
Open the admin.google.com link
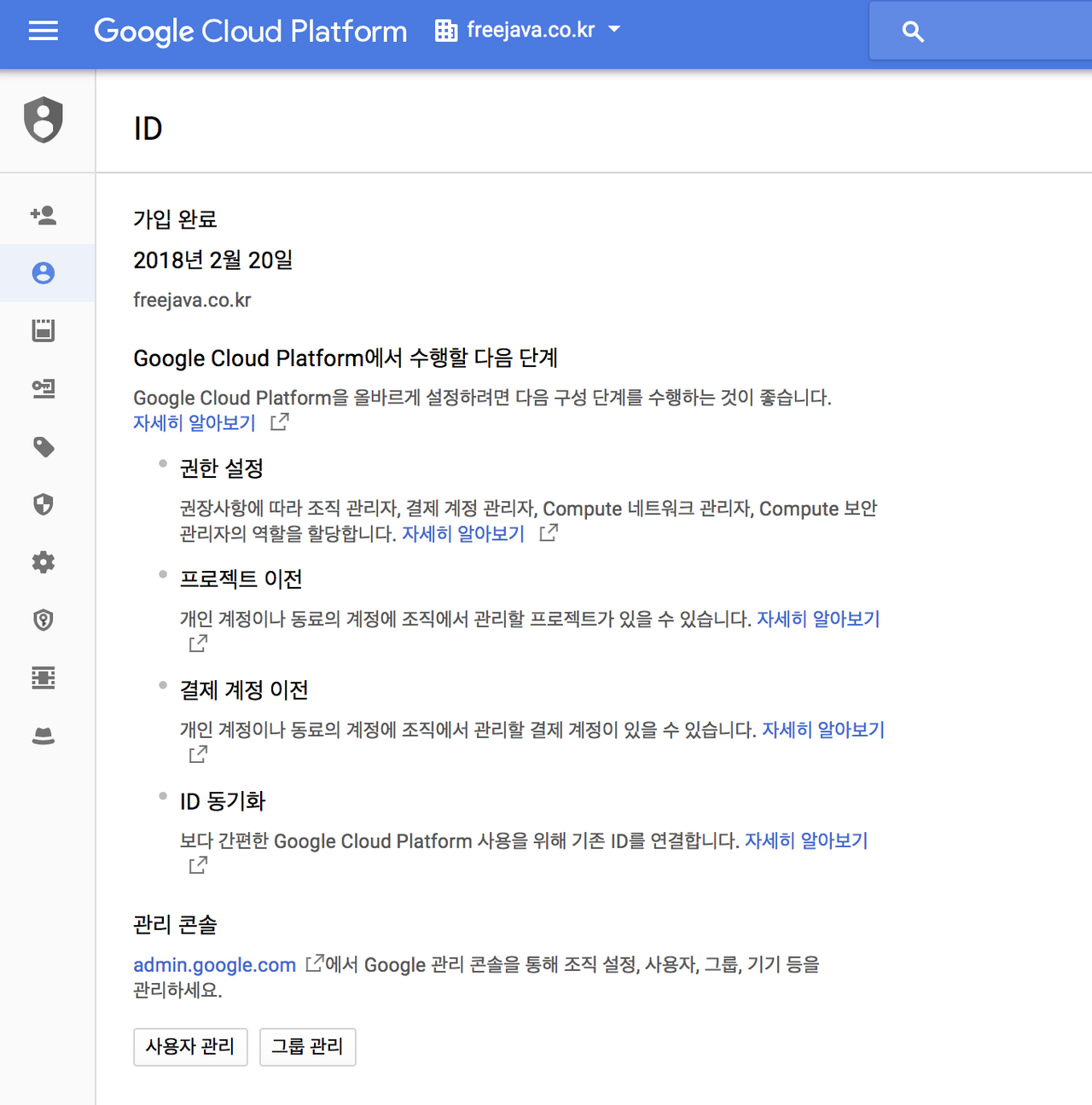pos(215,965)
